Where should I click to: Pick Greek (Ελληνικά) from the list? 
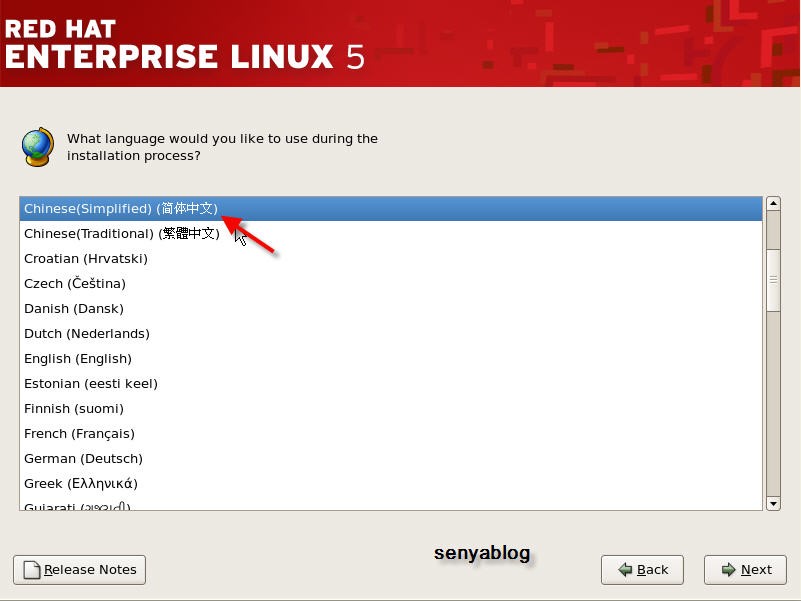[391, 483]
